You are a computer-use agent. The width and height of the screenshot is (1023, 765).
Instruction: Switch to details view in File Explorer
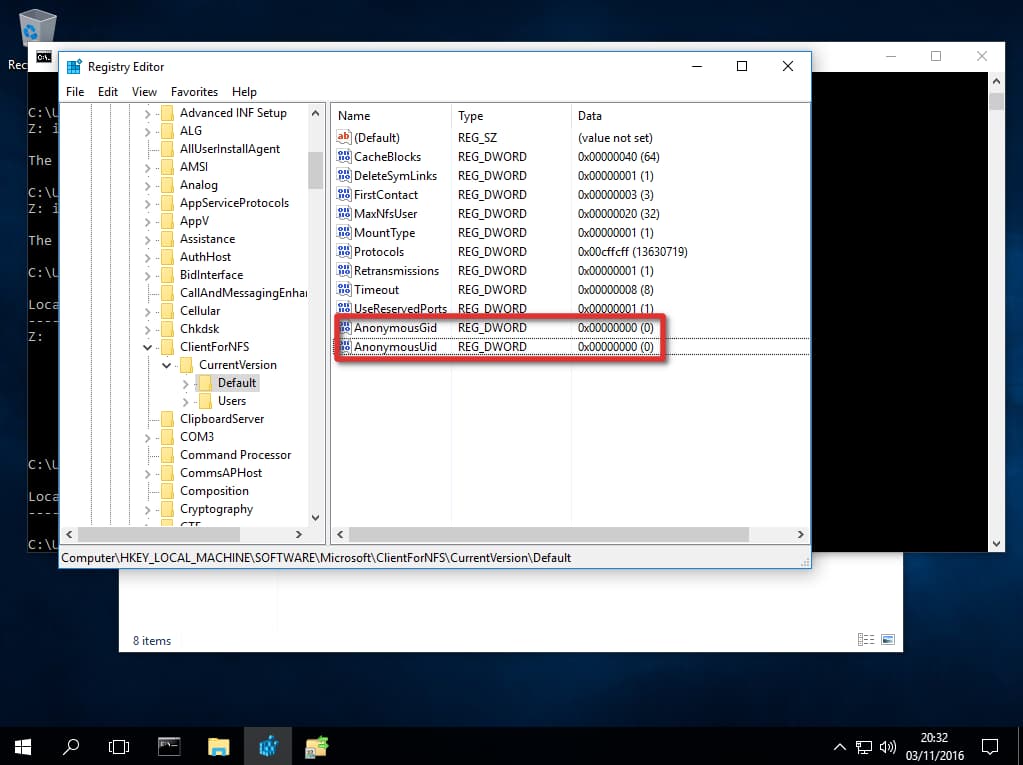pyautogui.click(x=864, y=640)
